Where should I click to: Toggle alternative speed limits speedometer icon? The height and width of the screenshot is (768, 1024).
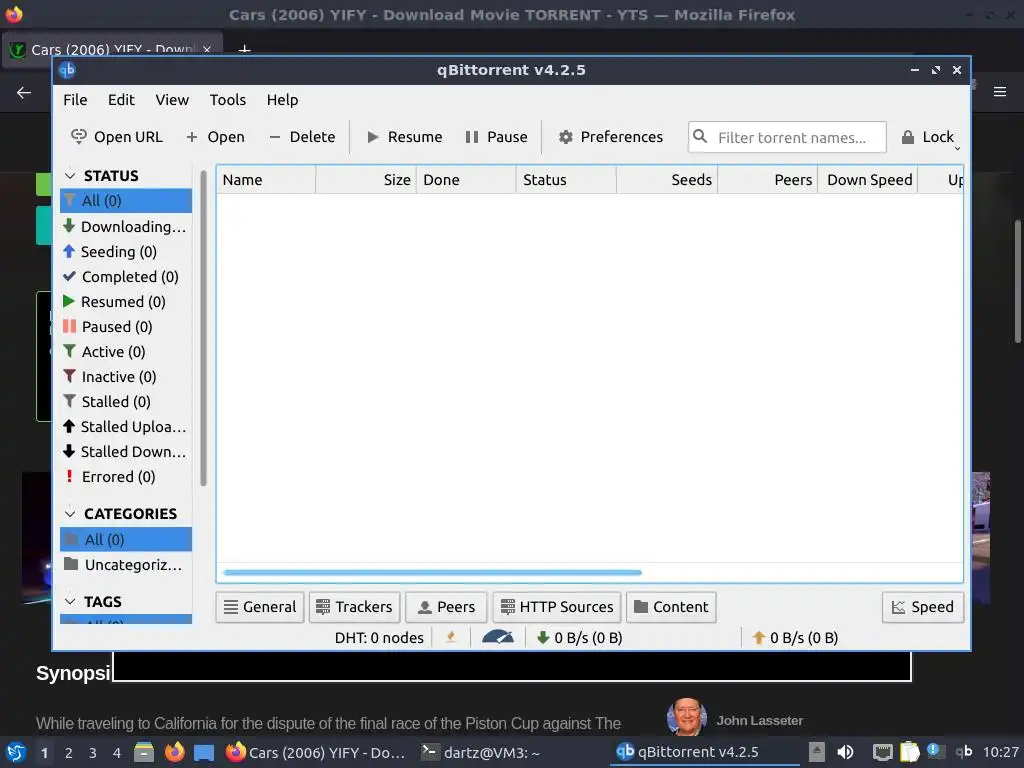coord(498,637)
